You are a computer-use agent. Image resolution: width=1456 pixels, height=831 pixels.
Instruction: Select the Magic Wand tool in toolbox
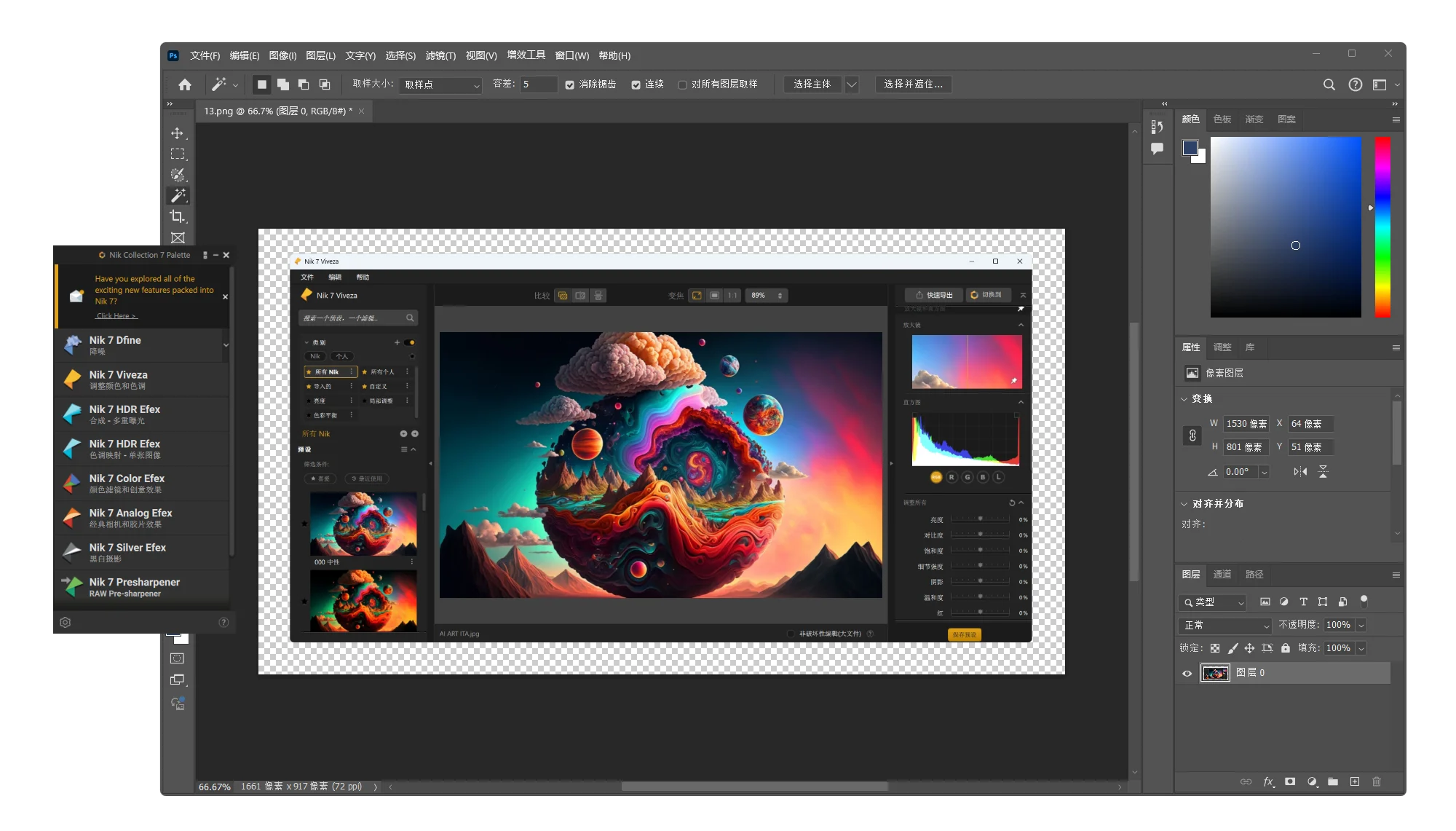tap(177, 195)
